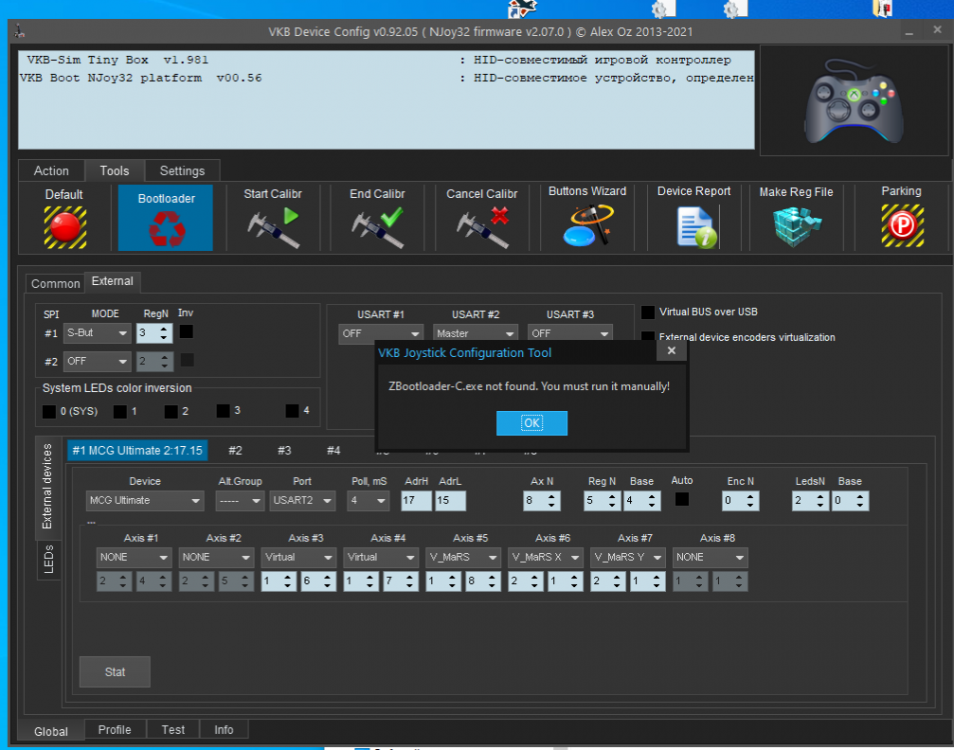Image resolution: width=954 pixels, height=750 pixels.
Task: Enable Virtual BUS over USB checkbox
Action: coord(648,312)
